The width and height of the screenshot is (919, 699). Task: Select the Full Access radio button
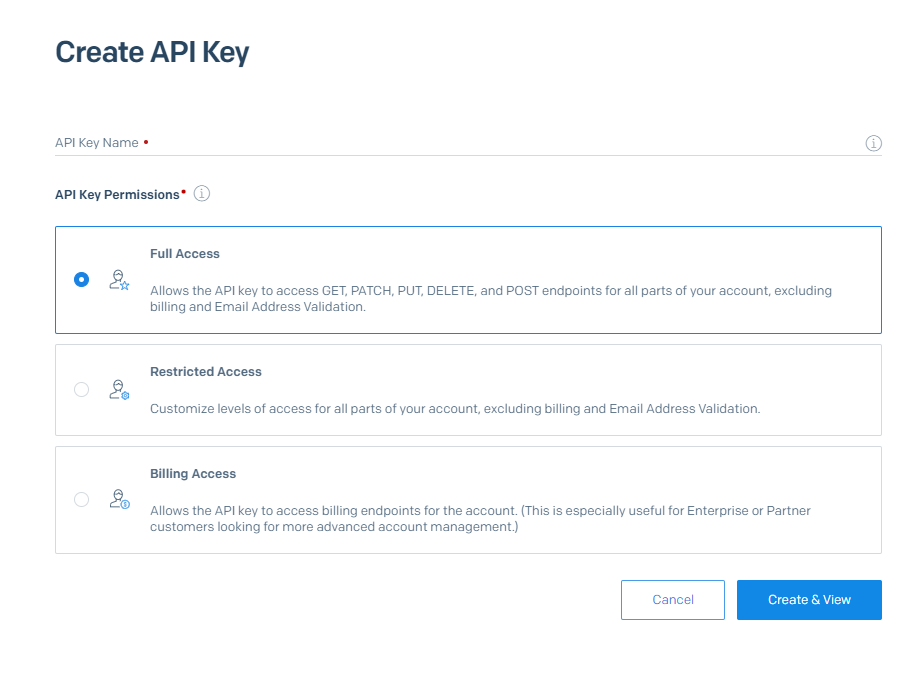(81, 280)
